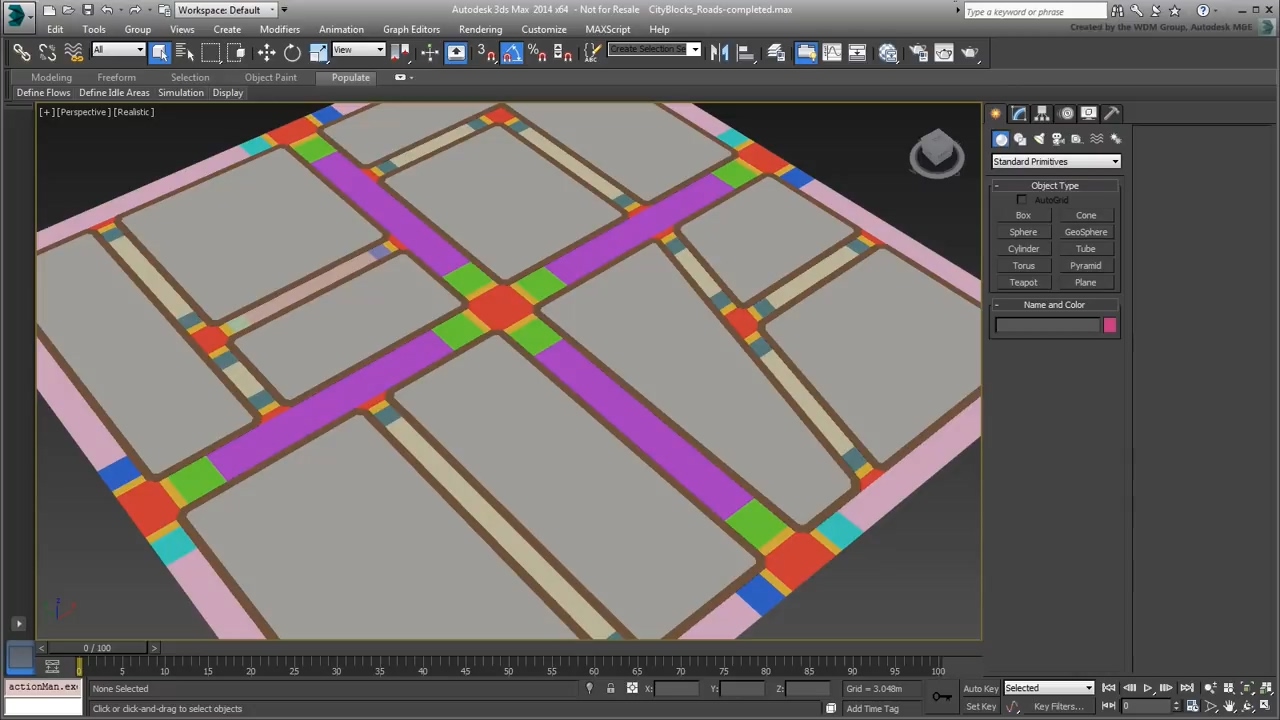Select the Rotate transform tool
The height and width of the screenshot is (720, 1280).
292,53
